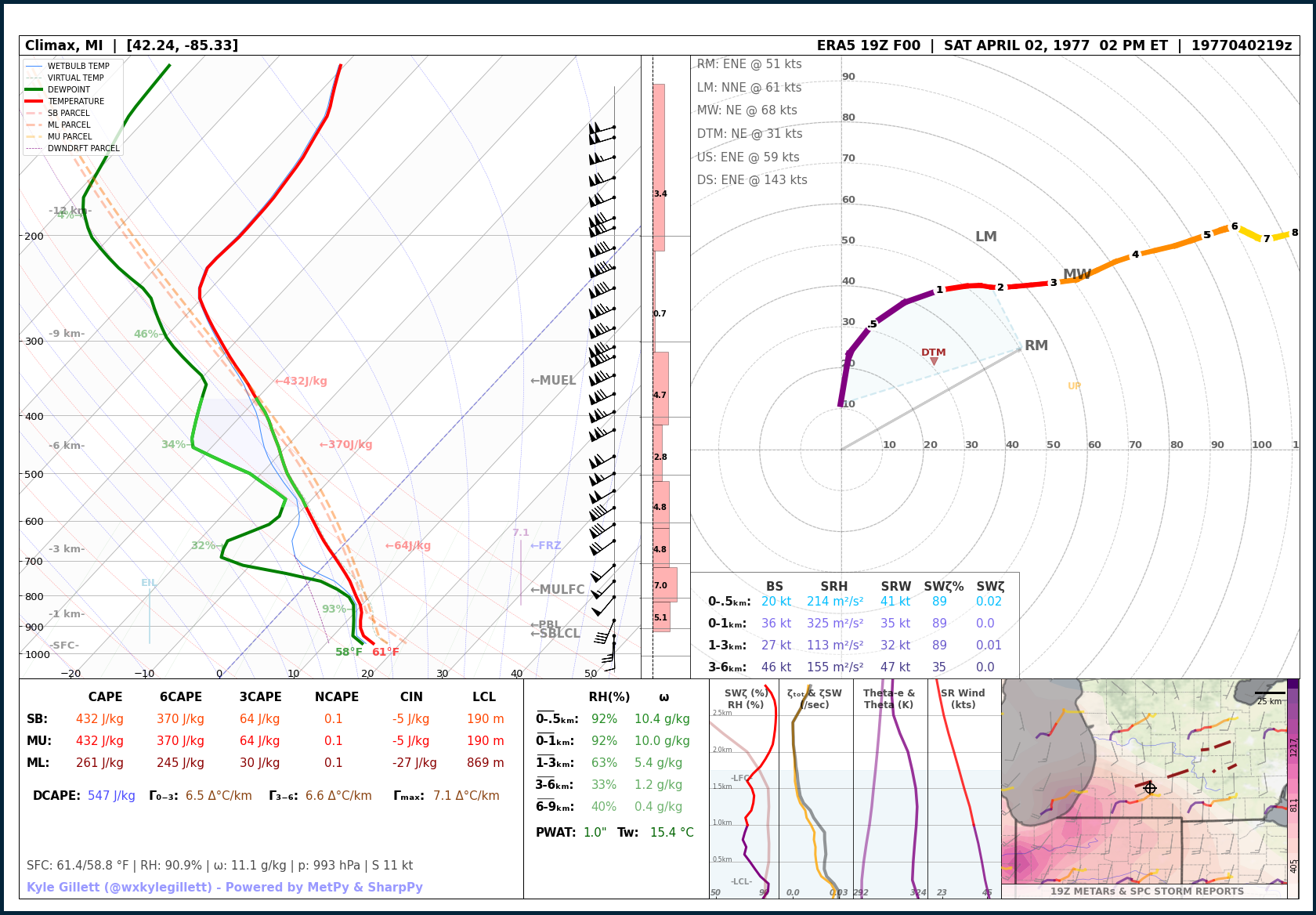Viewport: 1316px width, 915px height.
Task: Click the DEWPOINT legend entry
Action: [69, 89]
